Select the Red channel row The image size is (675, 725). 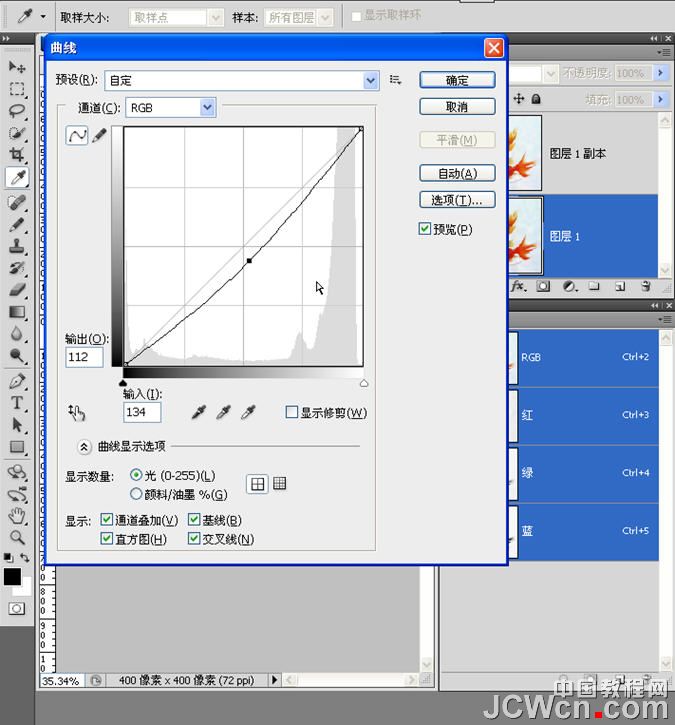583,415
